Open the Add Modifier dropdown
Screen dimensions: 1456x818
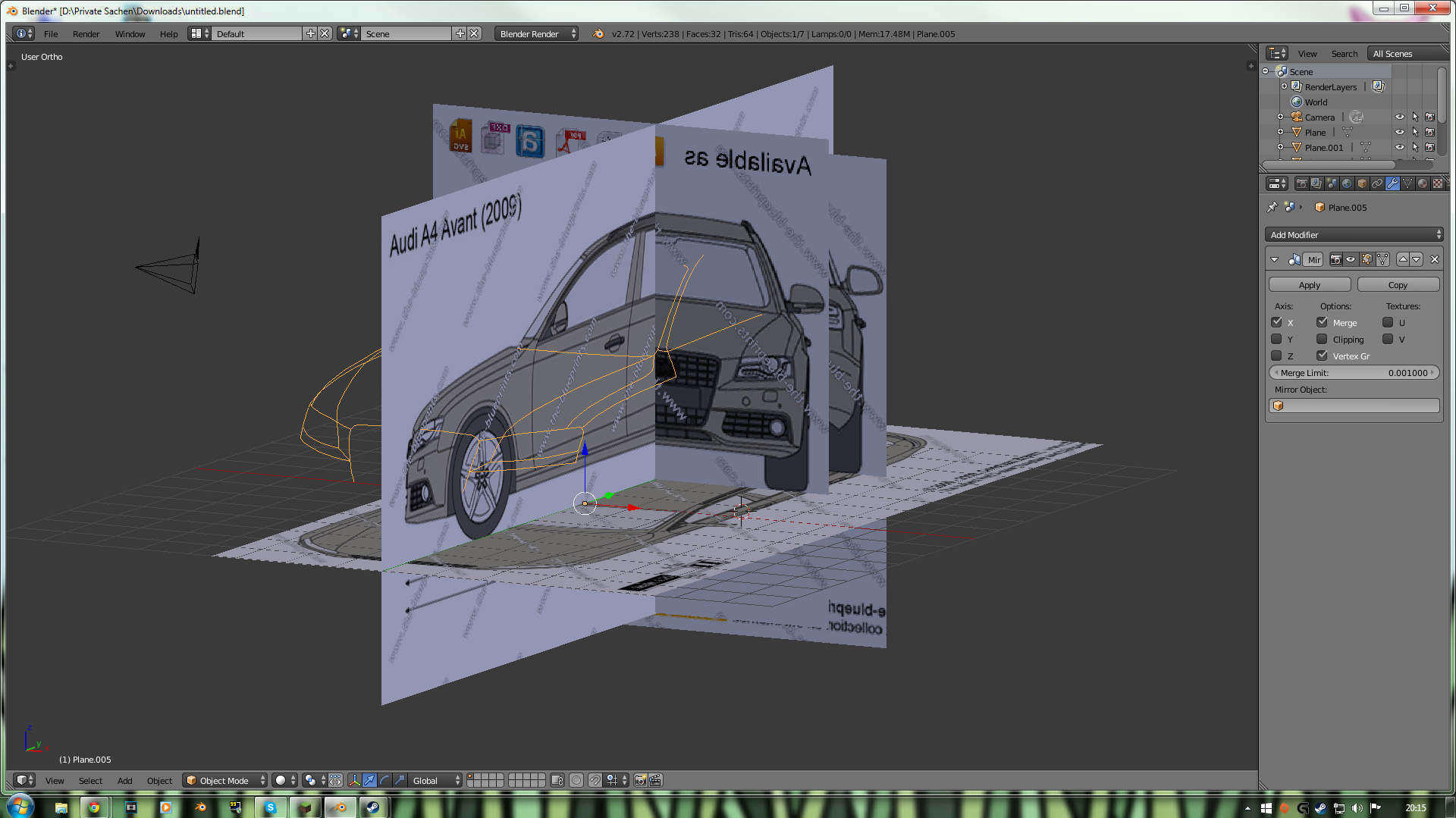(1354, 235)
